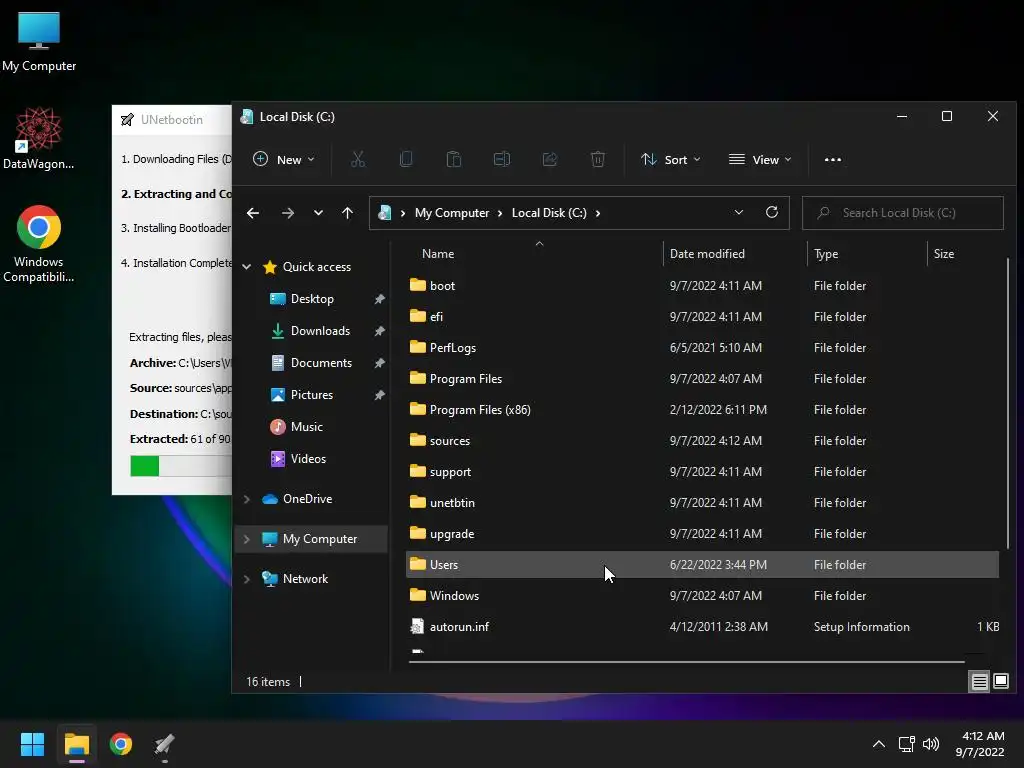Open the View dropdown

pyautogui.click(x=760, y=159)
